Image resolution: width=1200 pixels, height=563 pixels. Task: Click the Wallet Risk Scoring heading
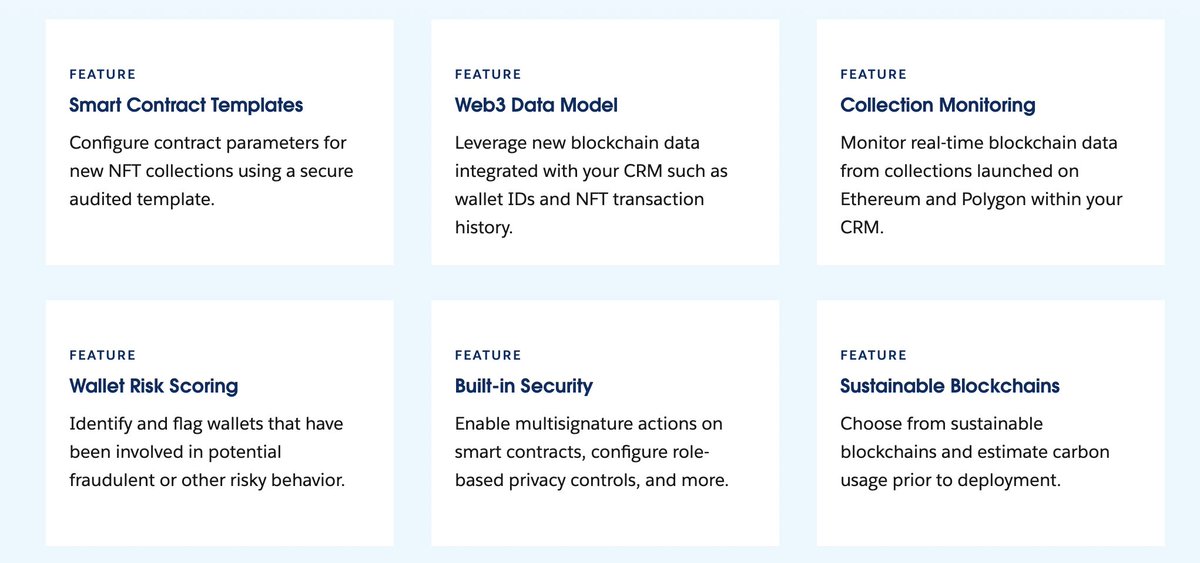[154, 386]
